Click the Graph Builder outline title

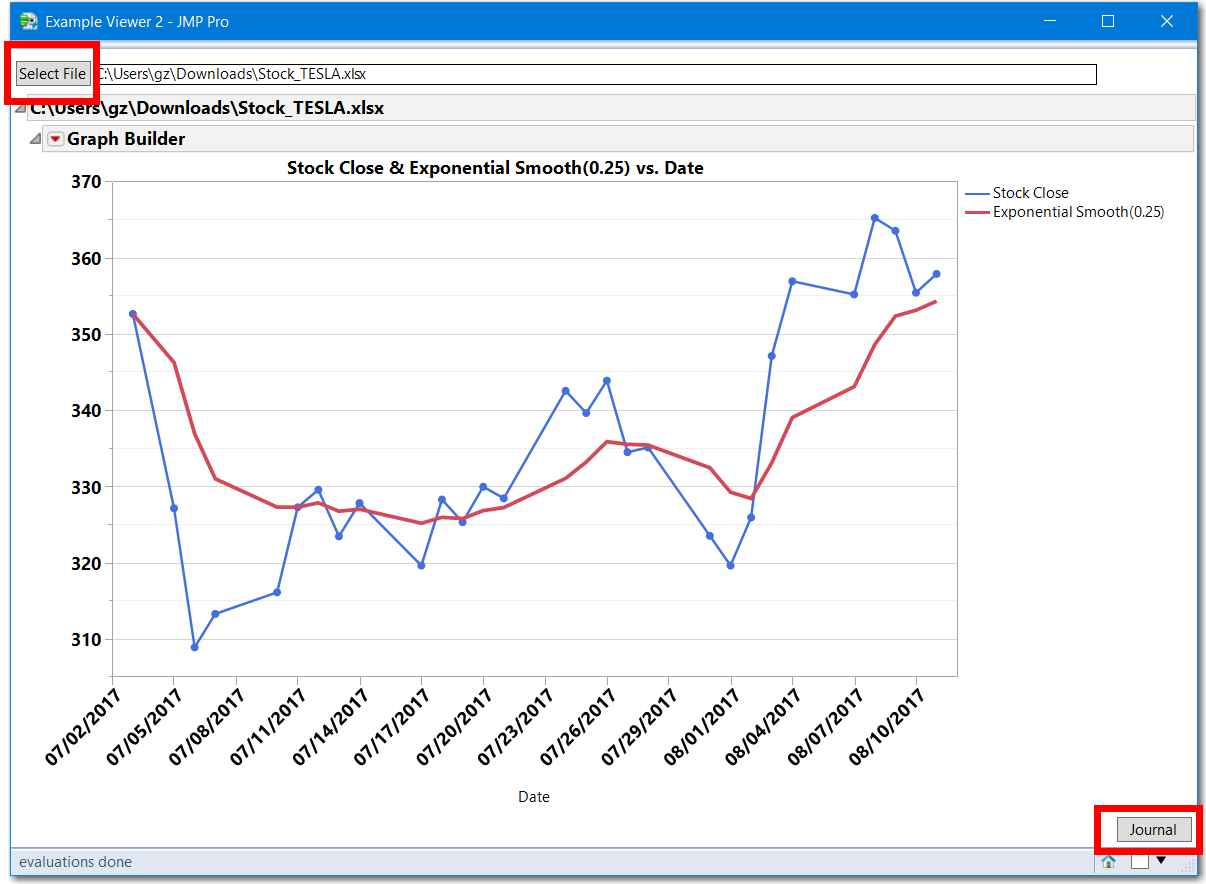tap(126, 139)
